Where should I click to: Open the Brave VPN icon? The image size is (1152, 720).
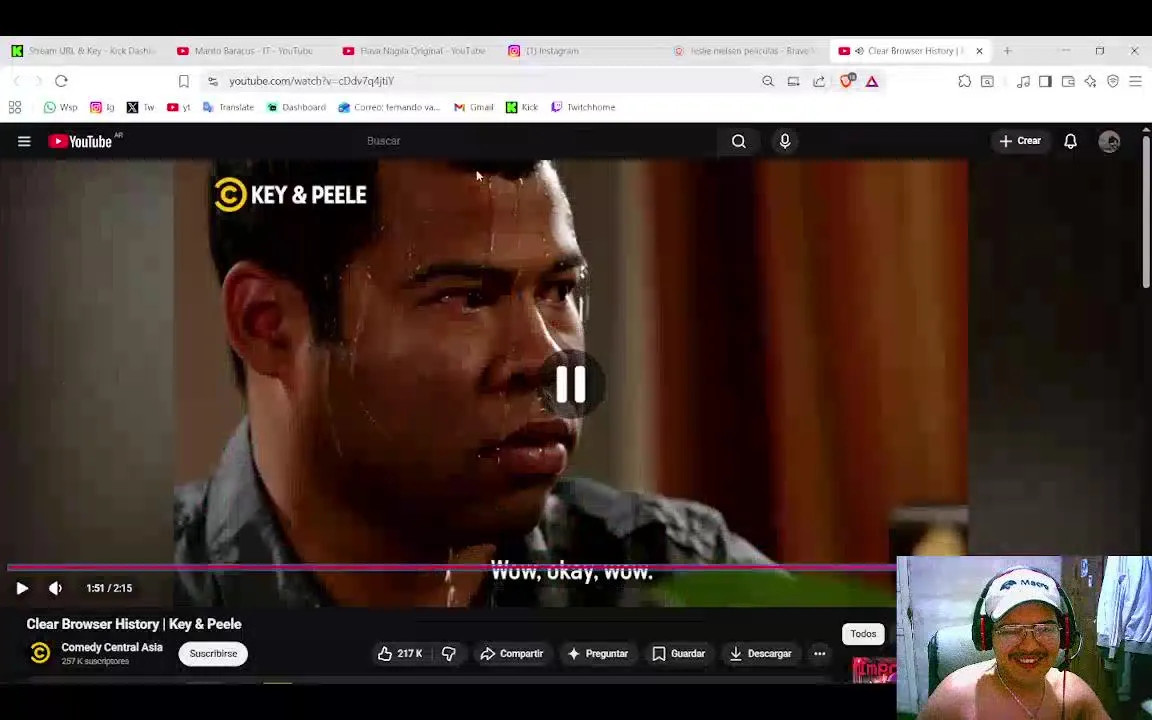pyautogui.click(x=1113, y=82)
